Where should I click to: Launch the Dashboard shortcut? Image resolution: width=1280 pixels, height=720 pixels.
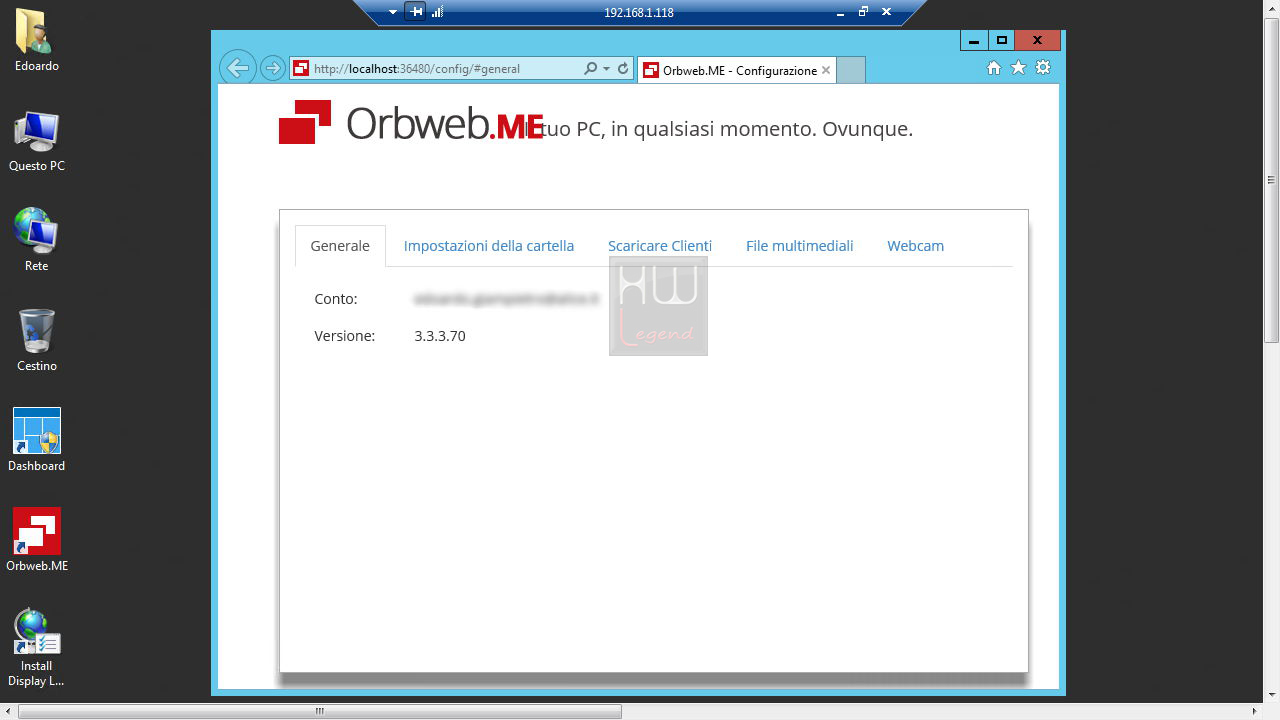[36, 441]
